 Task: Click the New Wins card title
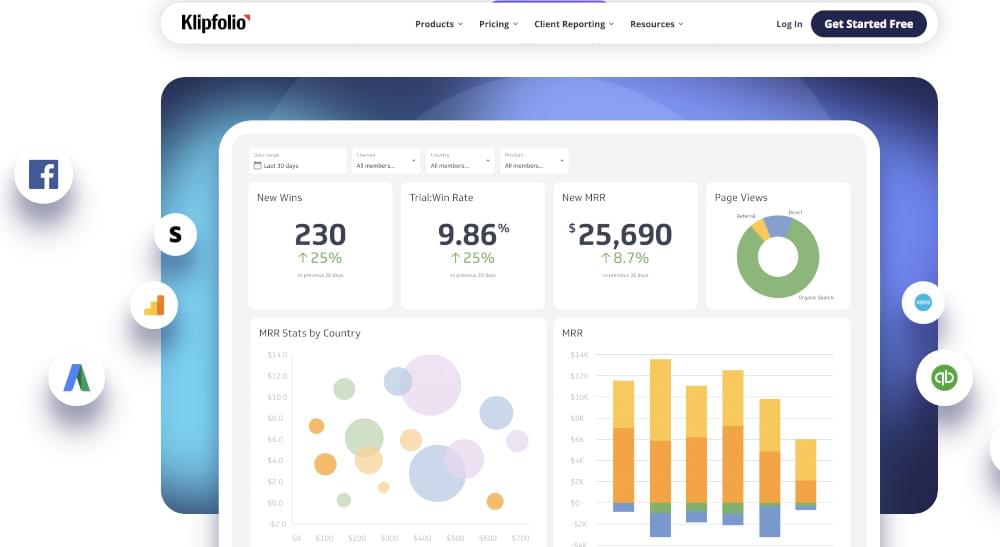(x=279, y=198)
